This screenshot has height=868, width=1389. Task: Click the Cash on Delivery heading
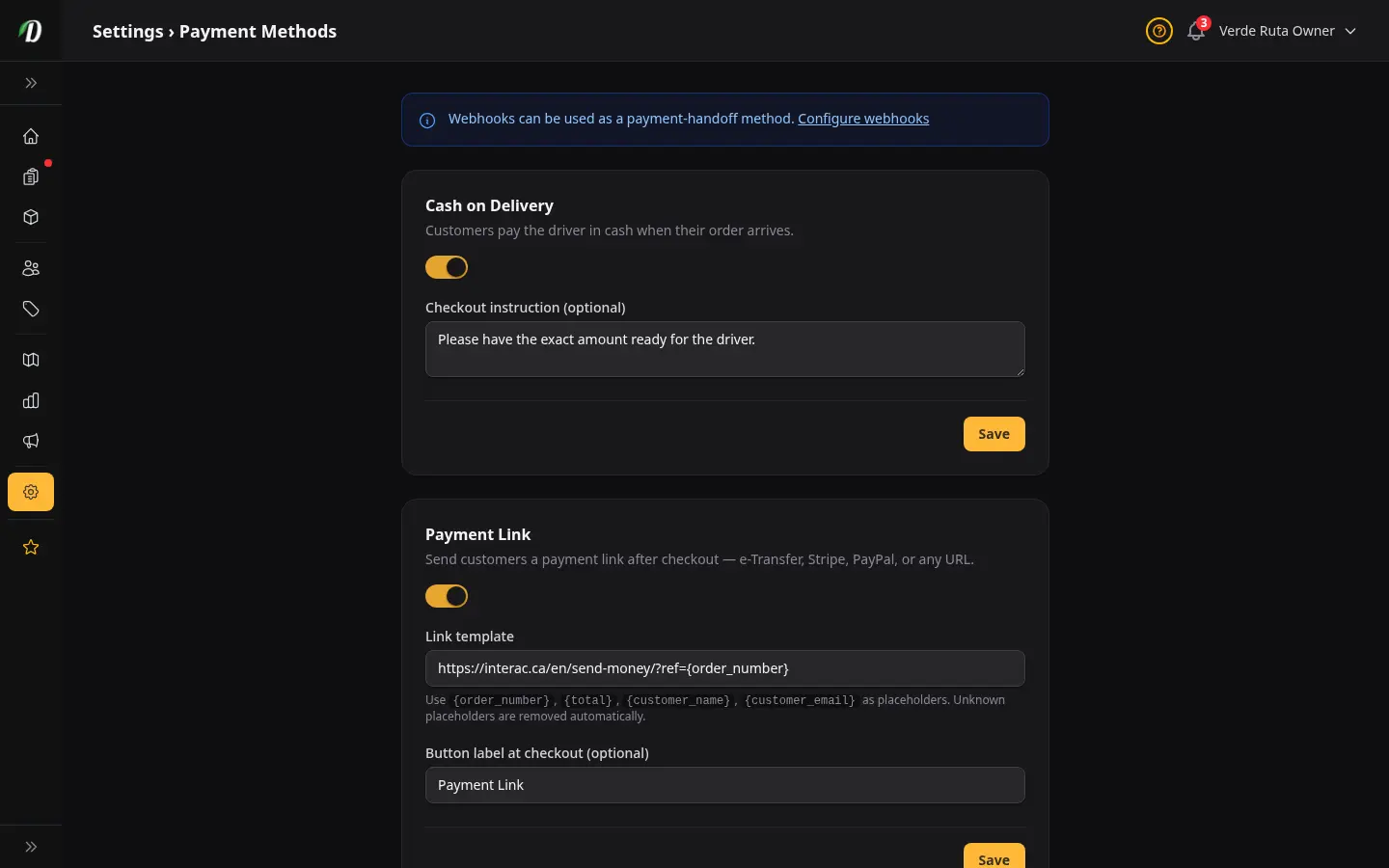489,205
